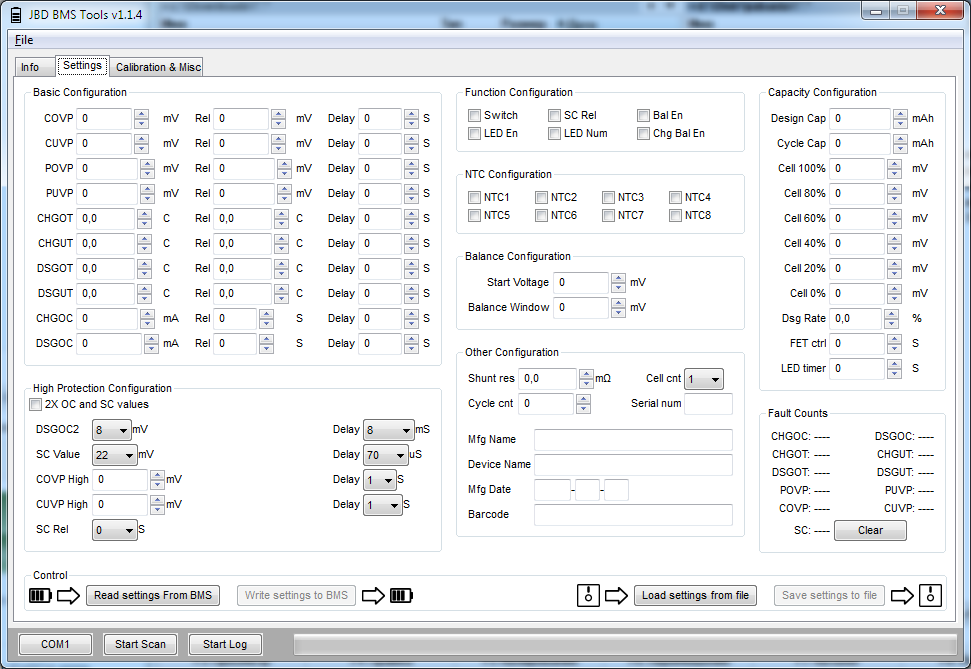Open the SC Value Delay uS dropdown
Screen dimensions: 971x669
point(386,455)
